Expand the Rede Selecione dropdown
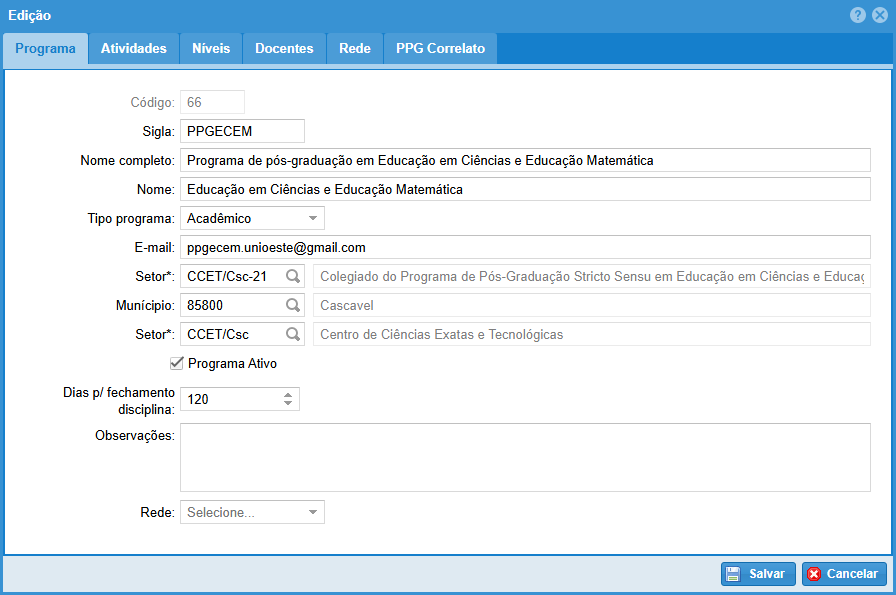Viewport: 896px width, 595px height. 312,512
